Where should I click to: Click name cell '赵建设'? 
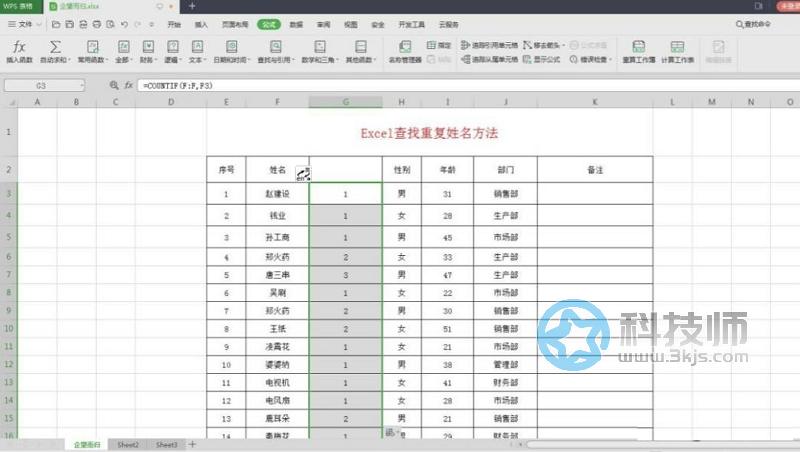point(277,194)
